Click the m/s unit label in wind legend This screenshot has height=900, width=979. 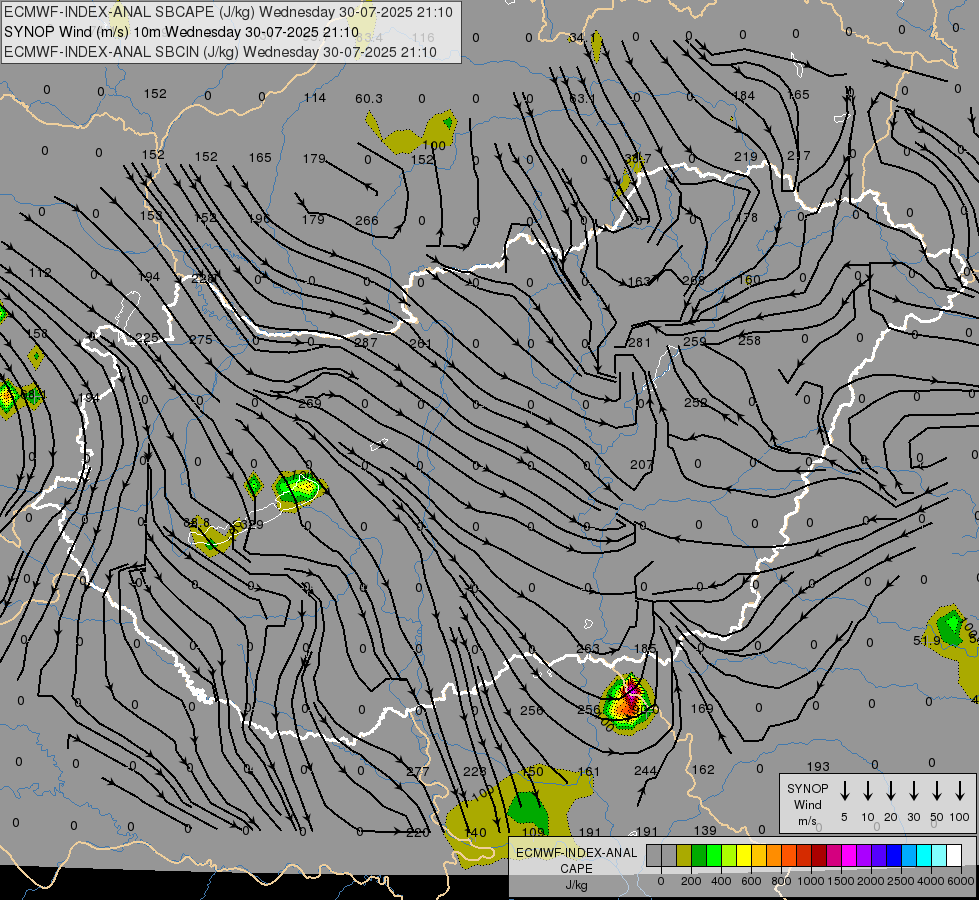(x=807, y=821)
